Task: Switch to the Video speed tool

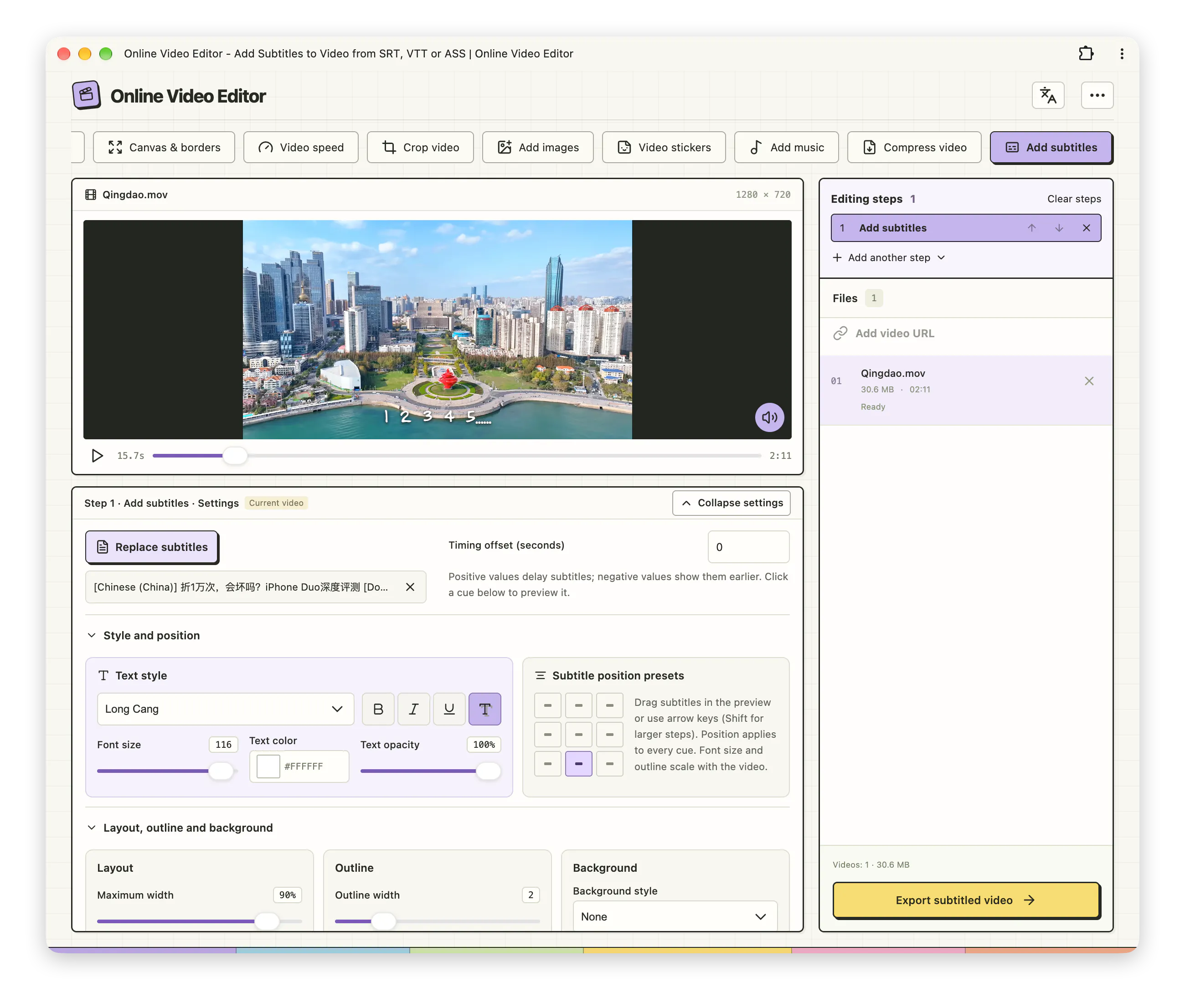Action: pos(300,148)
